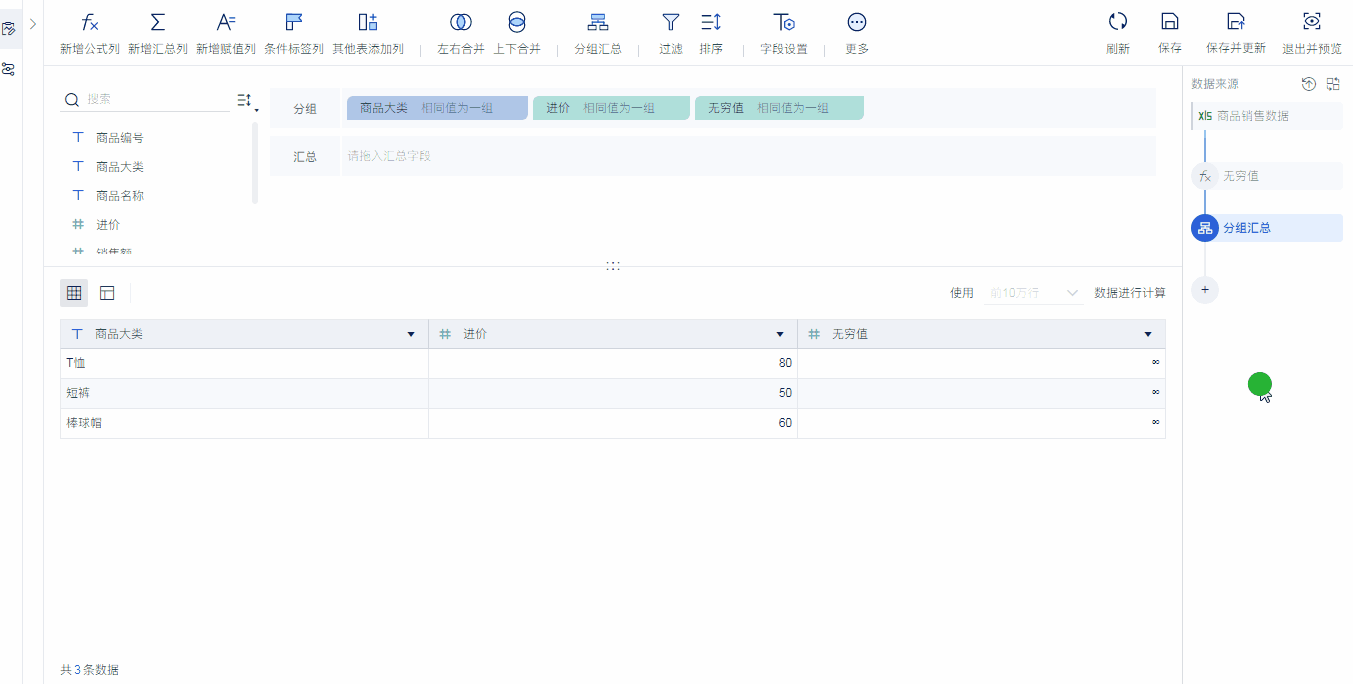Open the 过滤 filter tool
Viewport: 1353px width, 684px height.
pos(670,33)
